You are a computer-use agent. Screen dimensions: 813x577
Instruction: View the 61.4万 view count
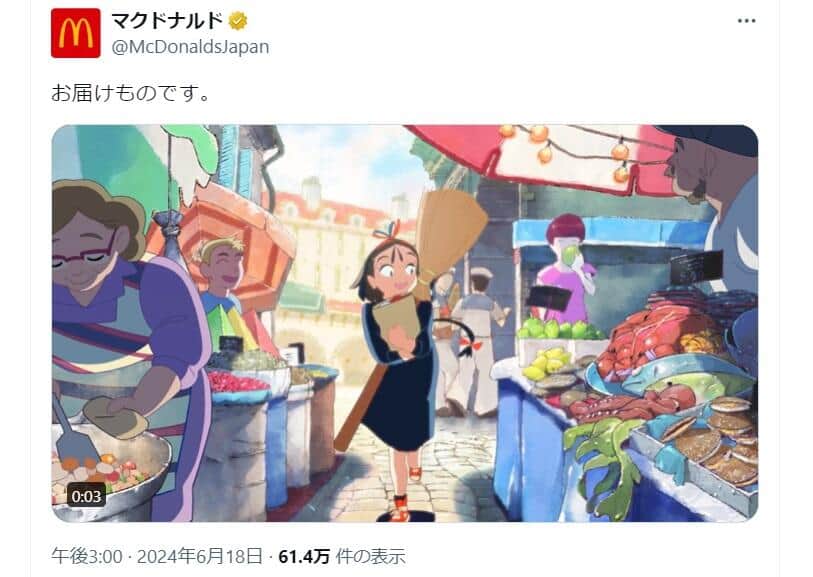coord(304,557)
